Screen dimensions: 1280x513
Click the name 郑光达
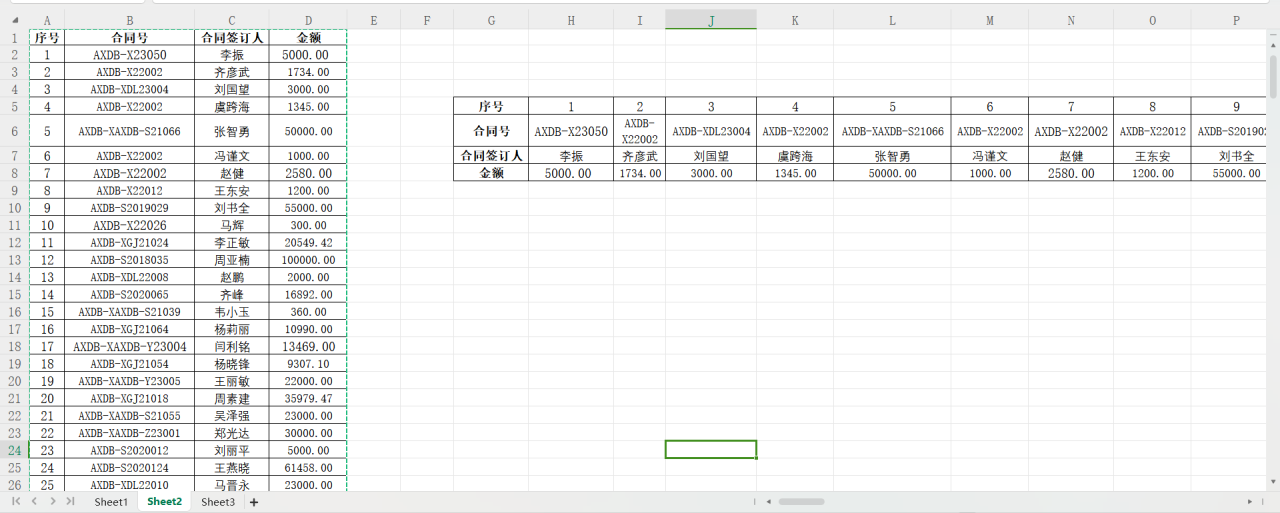click(232, 433)
